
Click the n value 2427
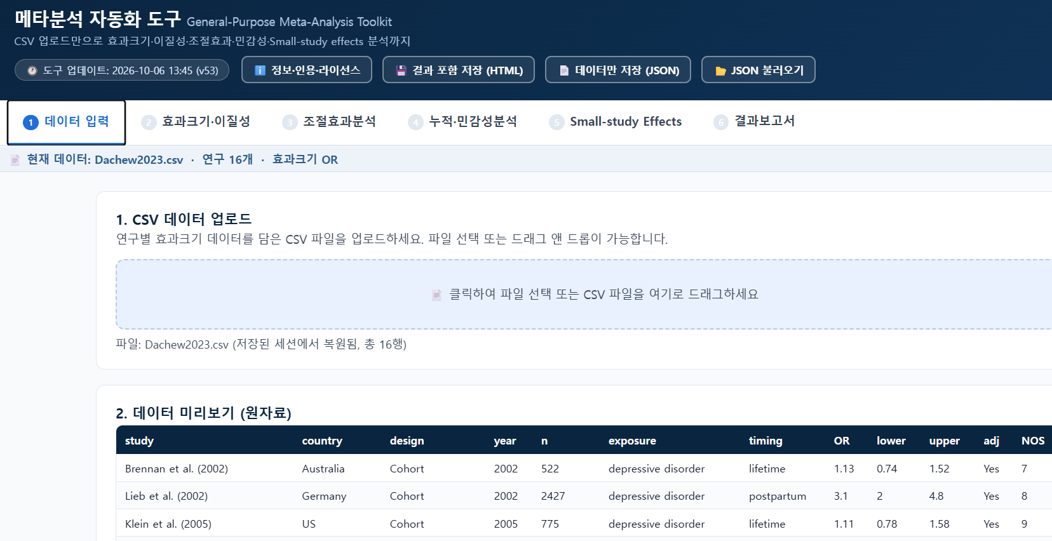pyautogui.click(x=553, y=497)
